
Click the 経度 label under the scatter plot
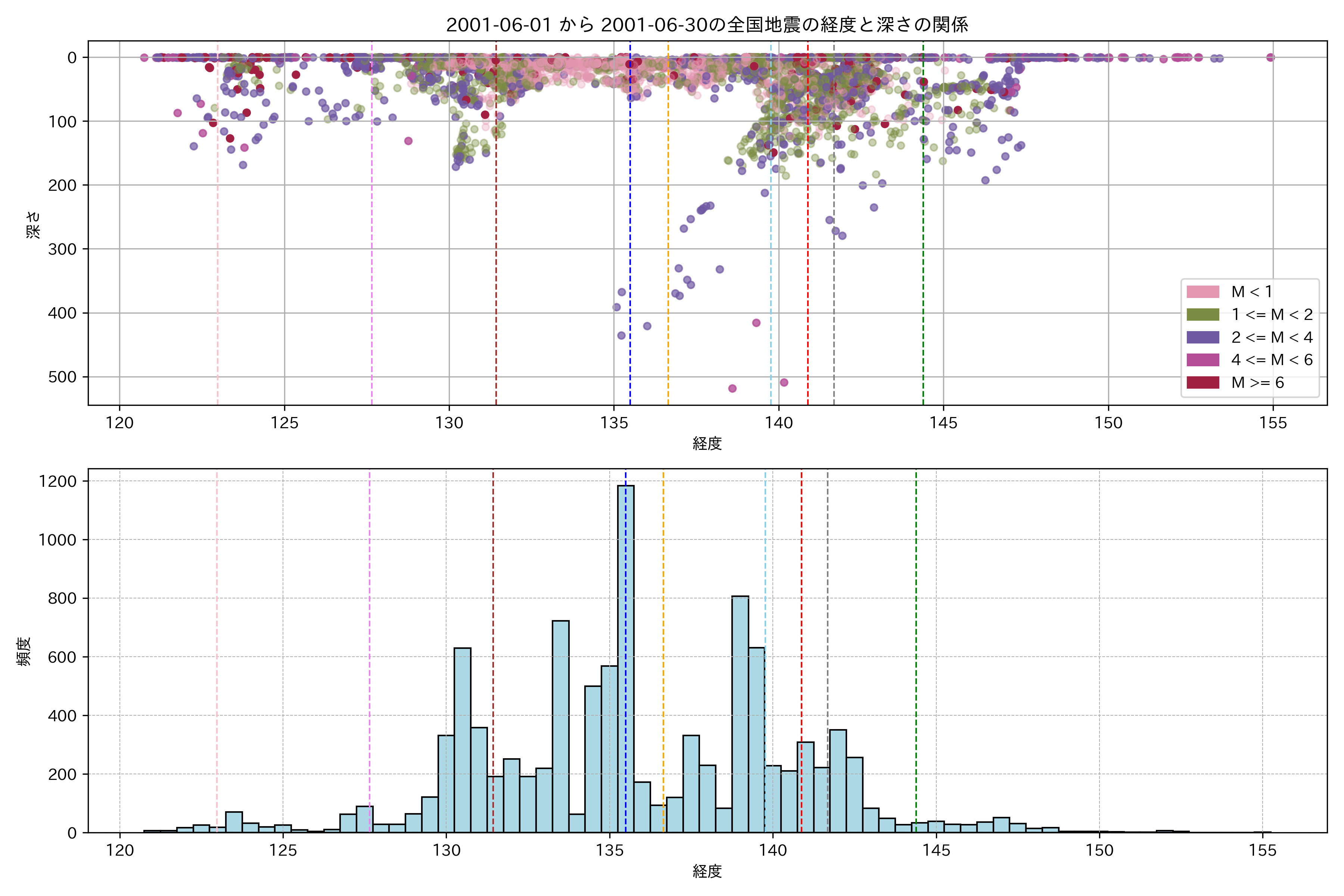(707, 444)
